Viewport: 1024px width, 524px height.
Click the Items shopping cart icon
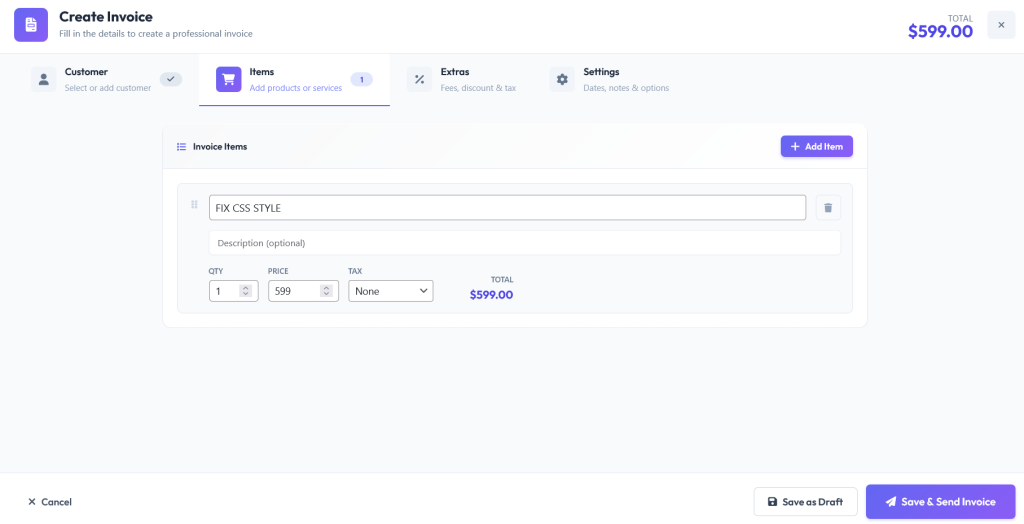229,79
